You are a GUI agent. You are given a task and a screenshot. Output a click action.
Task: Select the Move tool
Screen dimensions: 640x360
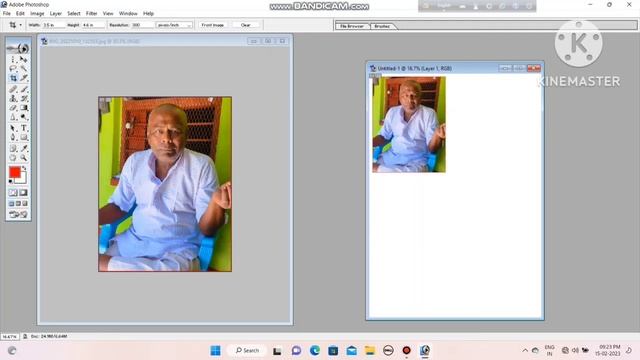(x=24, y=60)
